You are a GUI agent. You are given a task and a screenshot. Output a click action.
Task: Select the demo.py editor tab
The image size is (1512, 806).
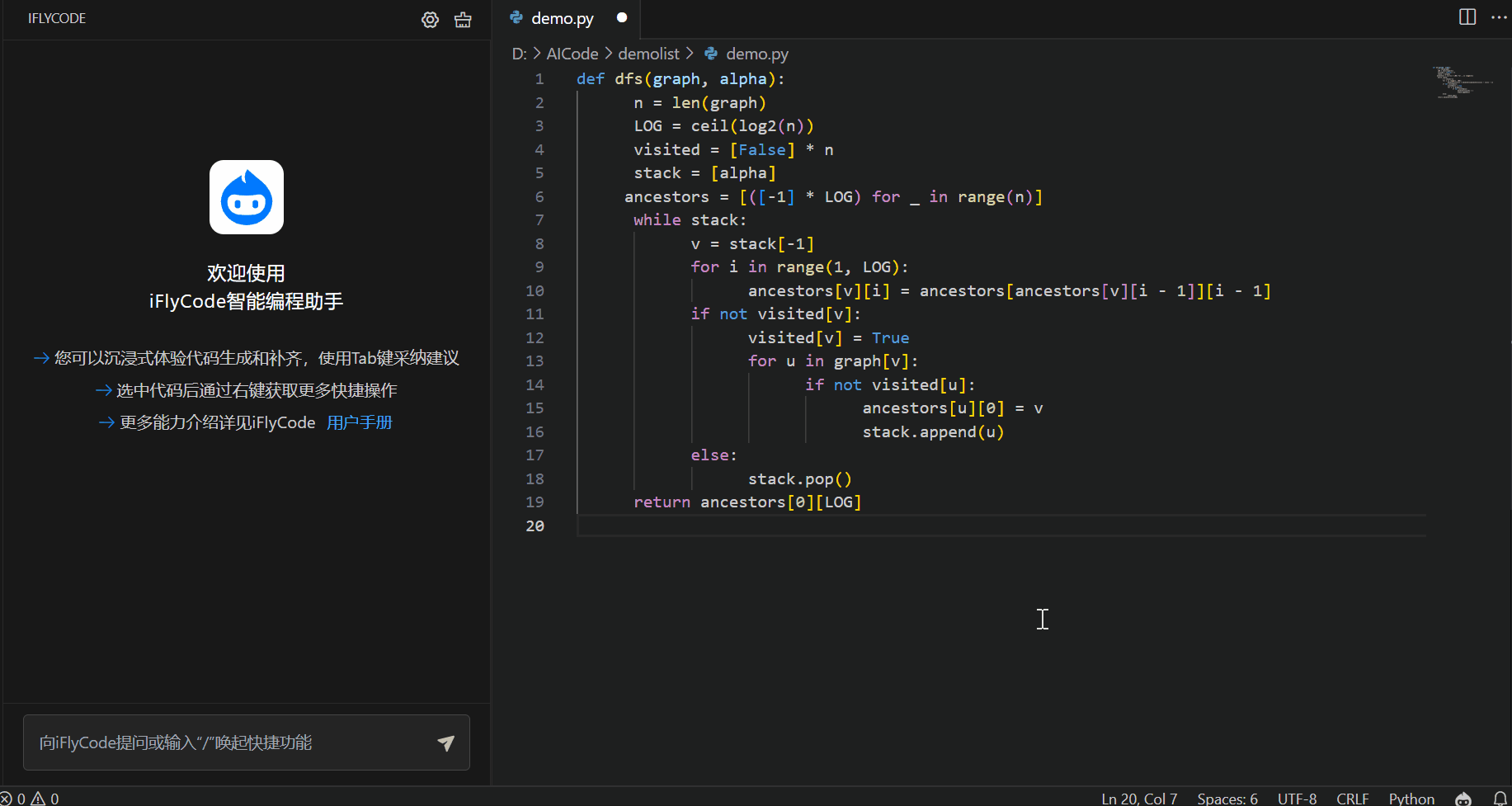[x=562, y=18]
